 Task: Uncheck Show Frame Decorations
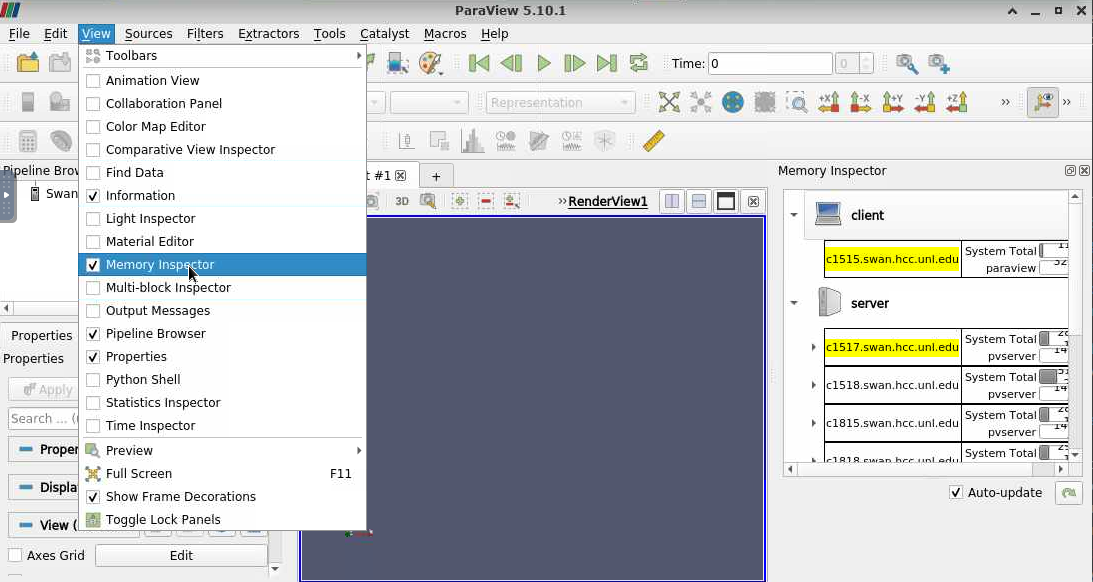(x=222, y=497)
